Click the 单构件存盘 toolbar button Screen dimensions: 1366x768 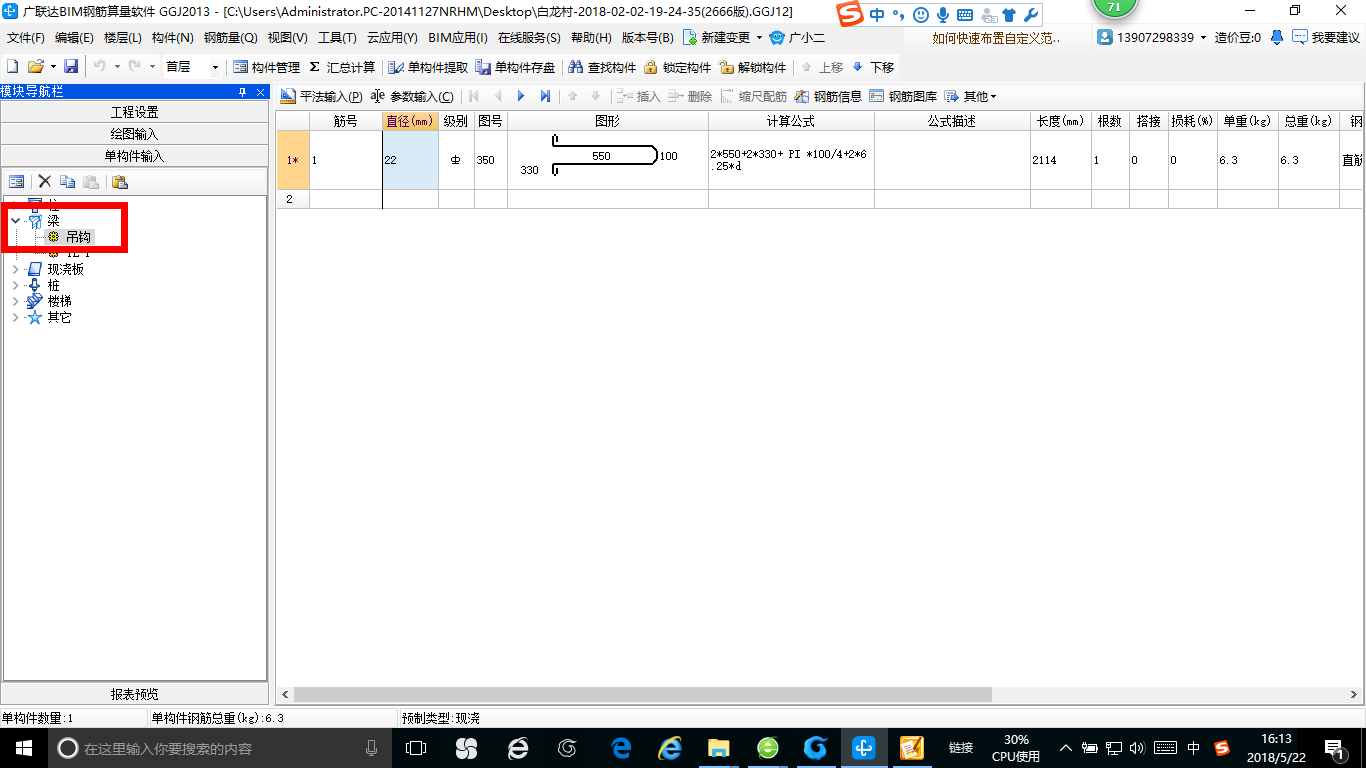(515, 67)
